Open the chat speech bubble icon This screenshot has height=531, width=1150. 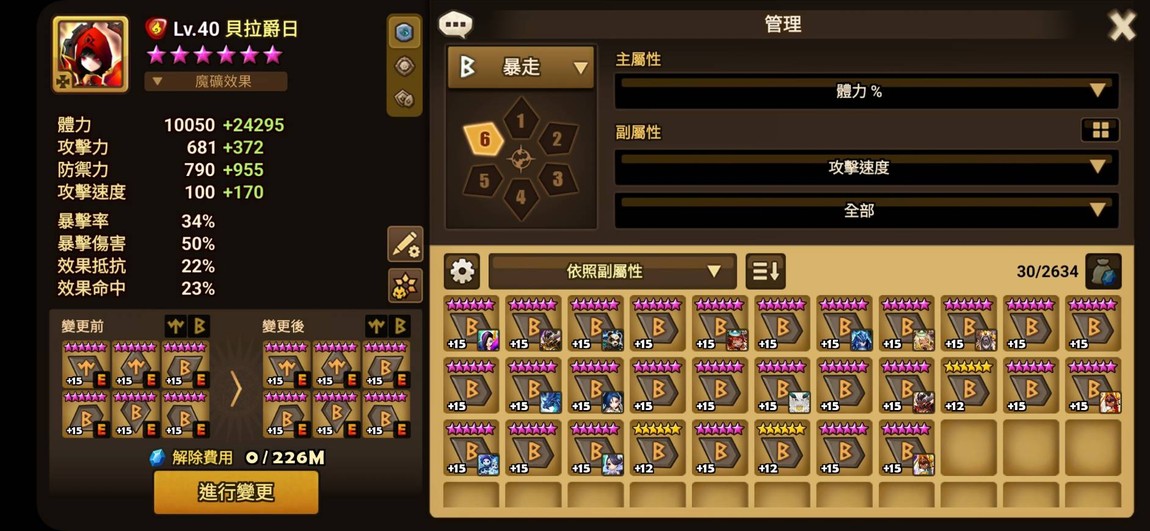pos(455,25)
